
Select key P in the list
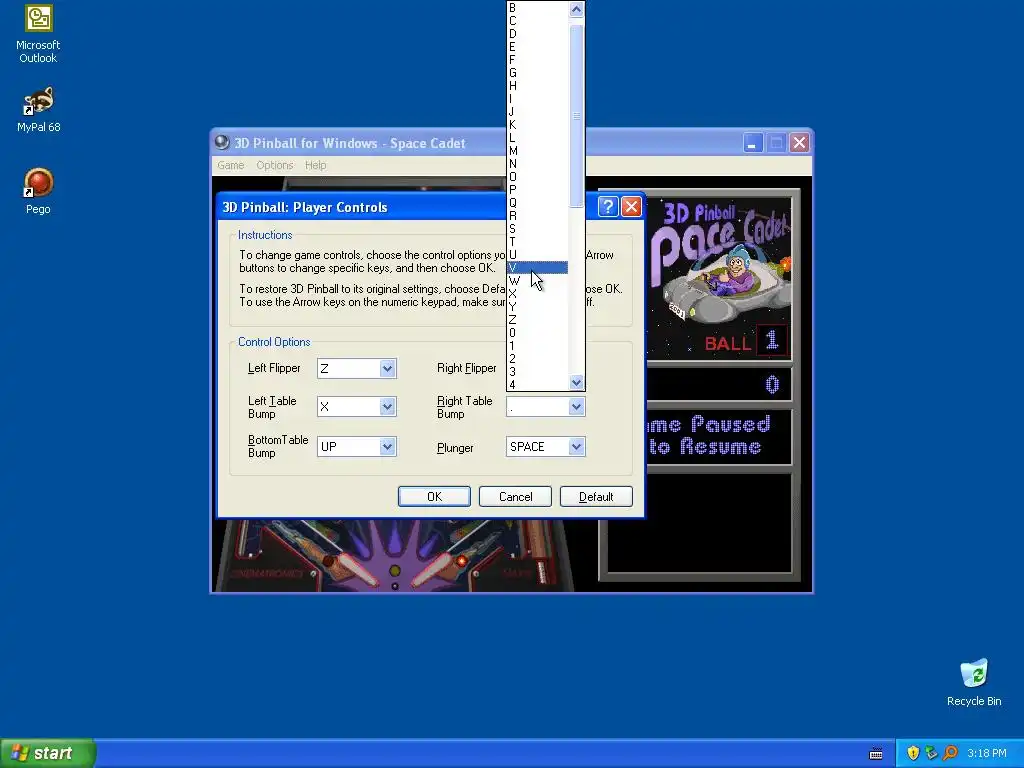(537, 189)
